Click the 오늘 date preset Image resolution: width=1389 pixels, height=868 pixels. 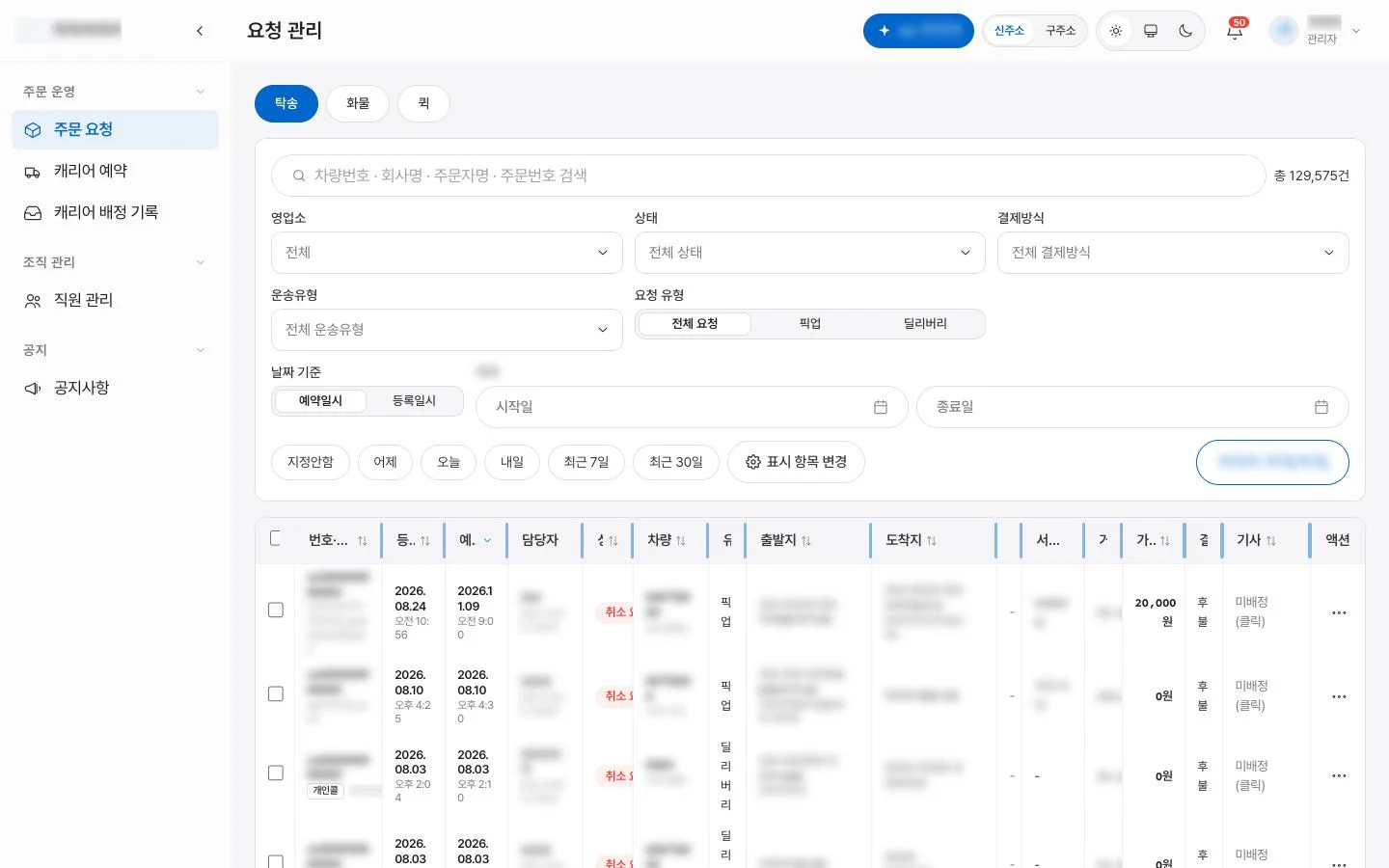tap(449, 462)
